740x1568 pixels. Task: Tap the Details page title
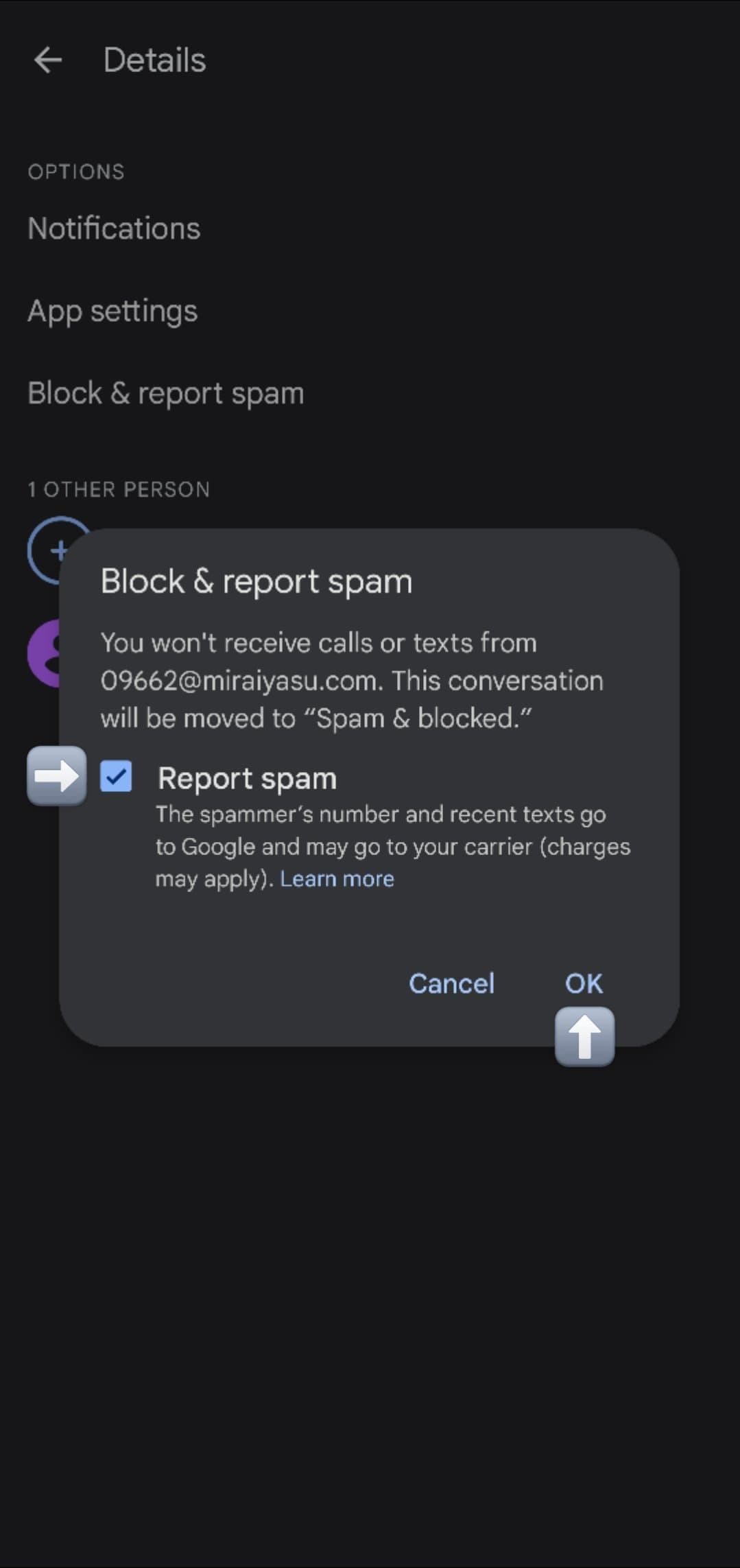click(154, 60)
